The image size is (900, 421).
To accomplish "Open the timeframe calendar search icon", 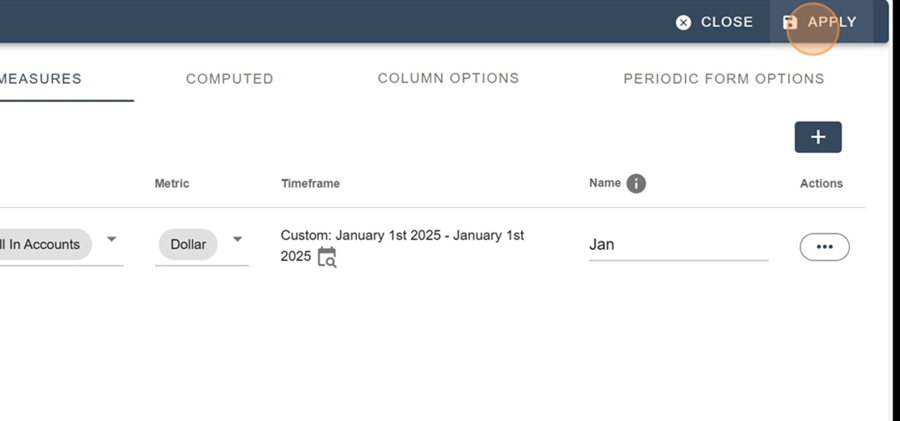I will coord(327,257).
